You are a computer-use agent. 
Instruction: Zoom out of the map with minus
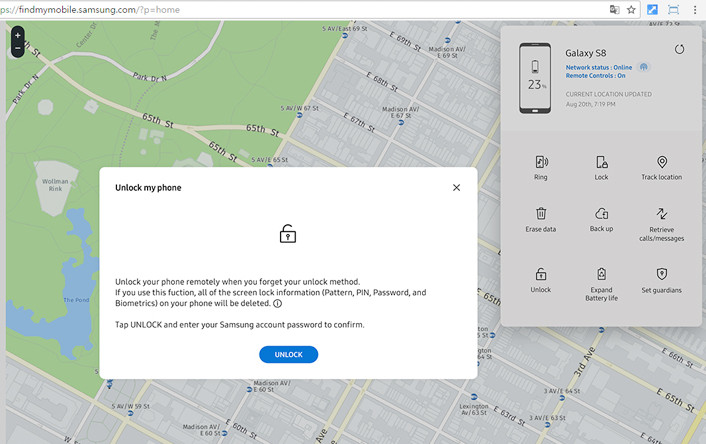pyautogui.click(x=18, y=48)
